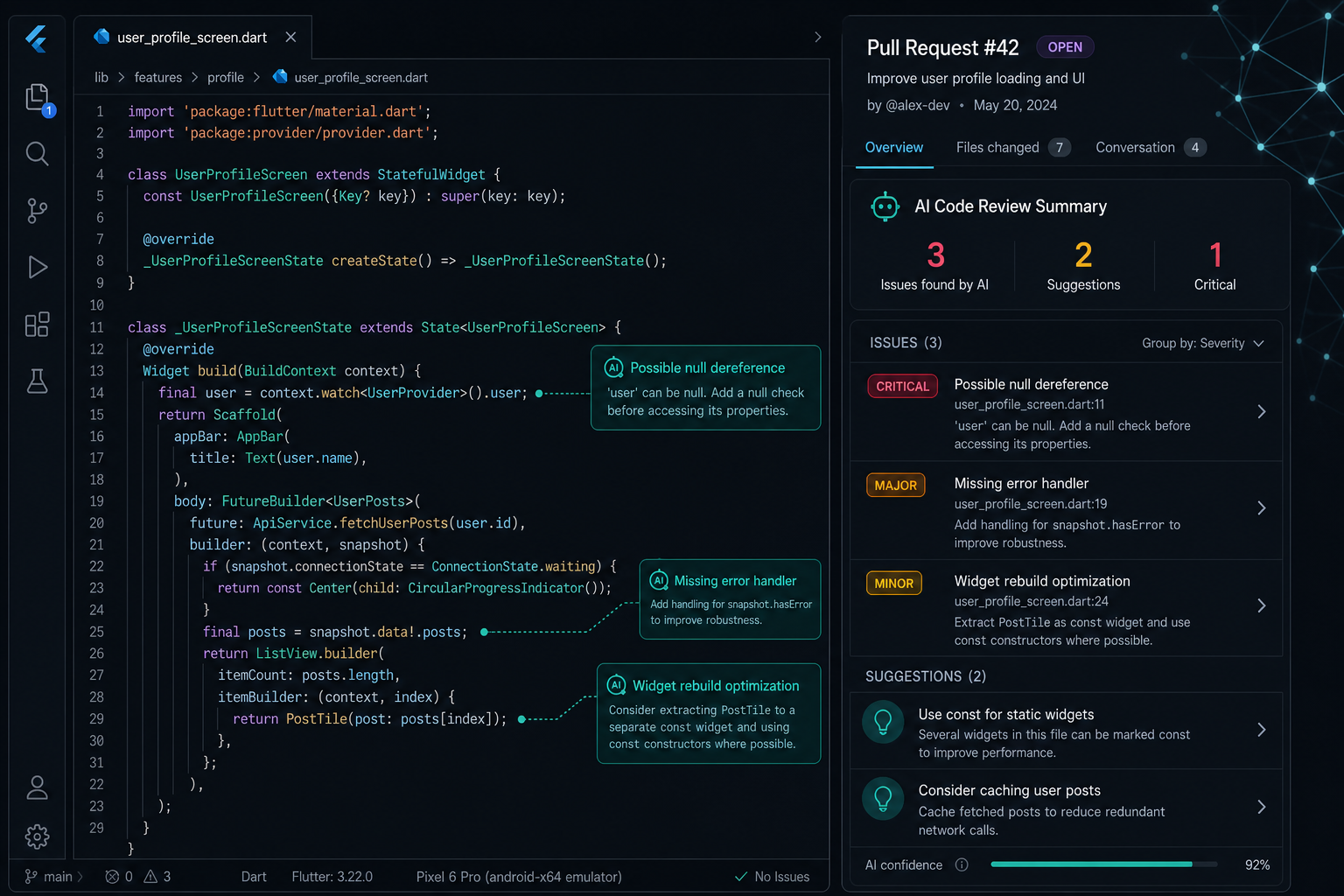The image size is (1344, 896).
Task: Click the AI icon on Missing error handler tooltip
Action: click(659, 580)
